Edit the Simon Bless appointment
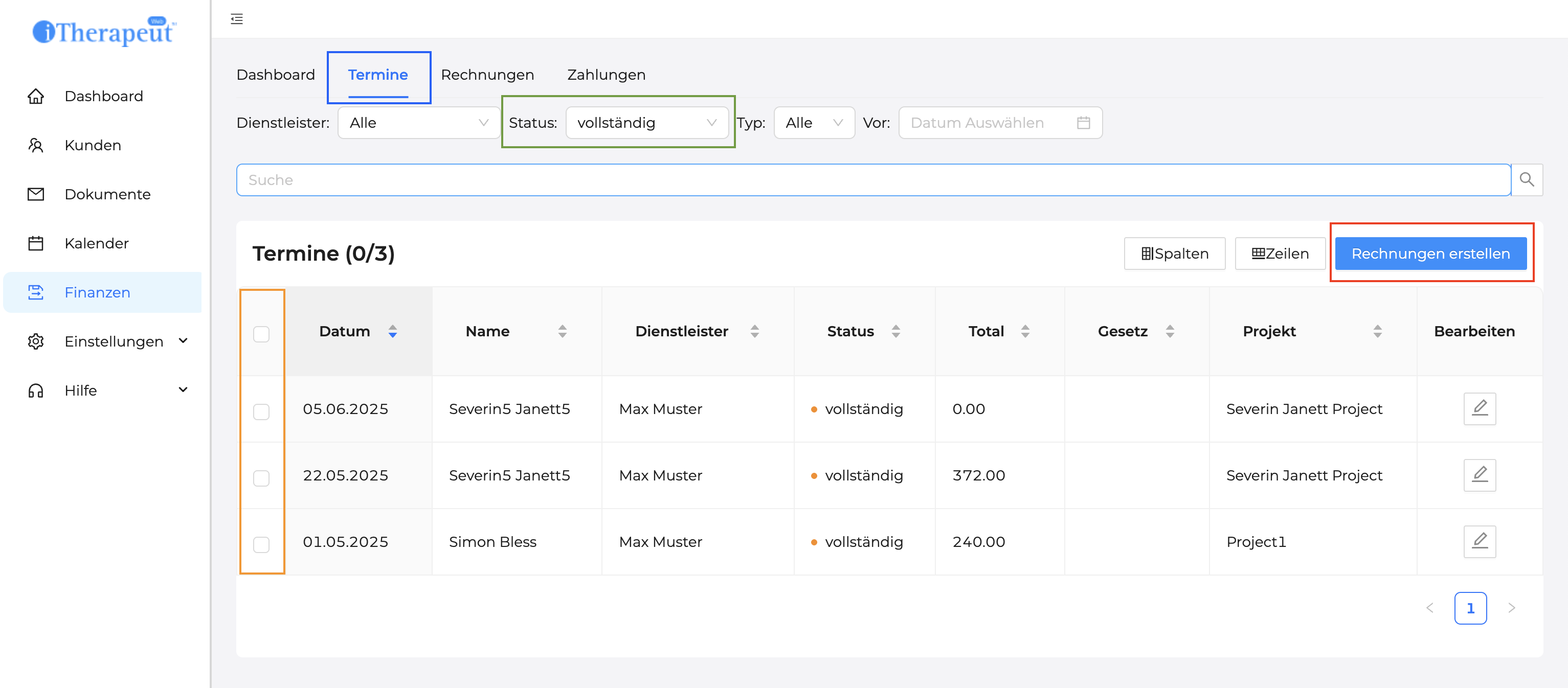This screenshot has width=1568, height=688. 1479,541
